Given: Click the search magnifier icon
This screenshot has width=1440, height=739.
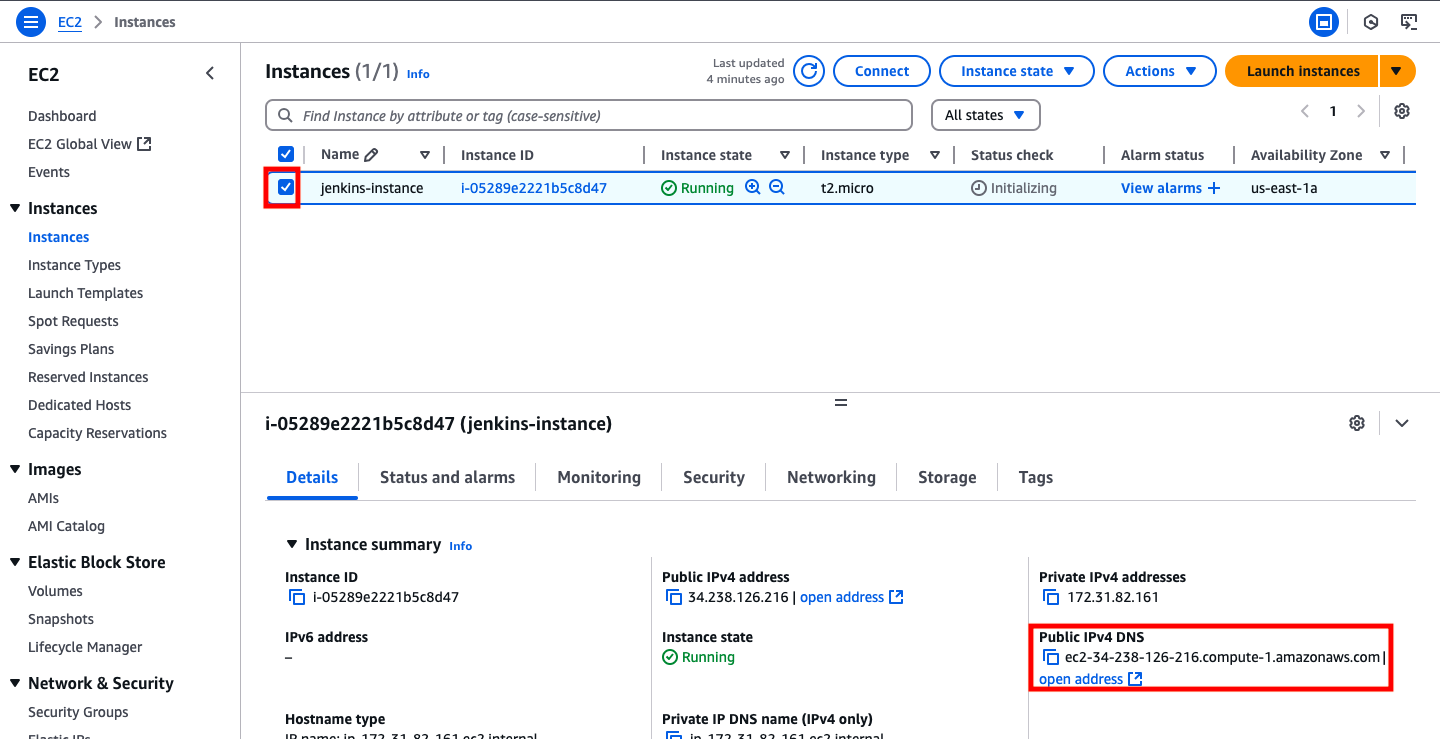Looking at the screenshot, I should [285, 116].
